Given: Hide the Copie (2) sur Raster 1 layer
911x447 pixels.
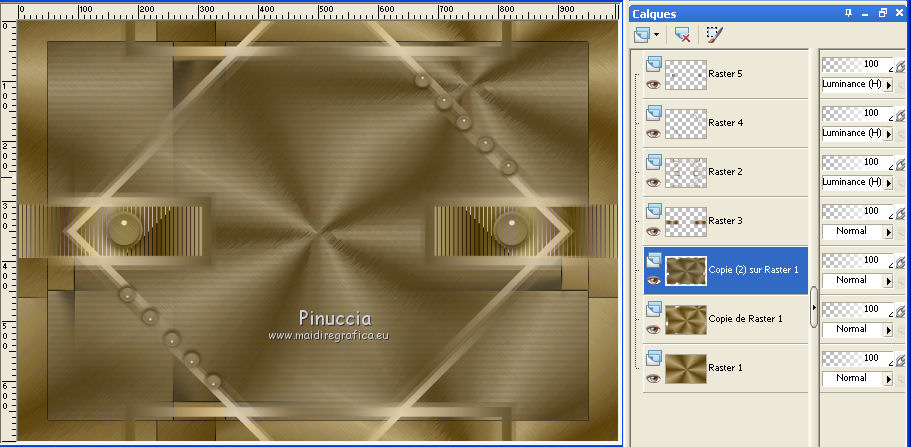Looking at the screenshot, I should 654,280.
